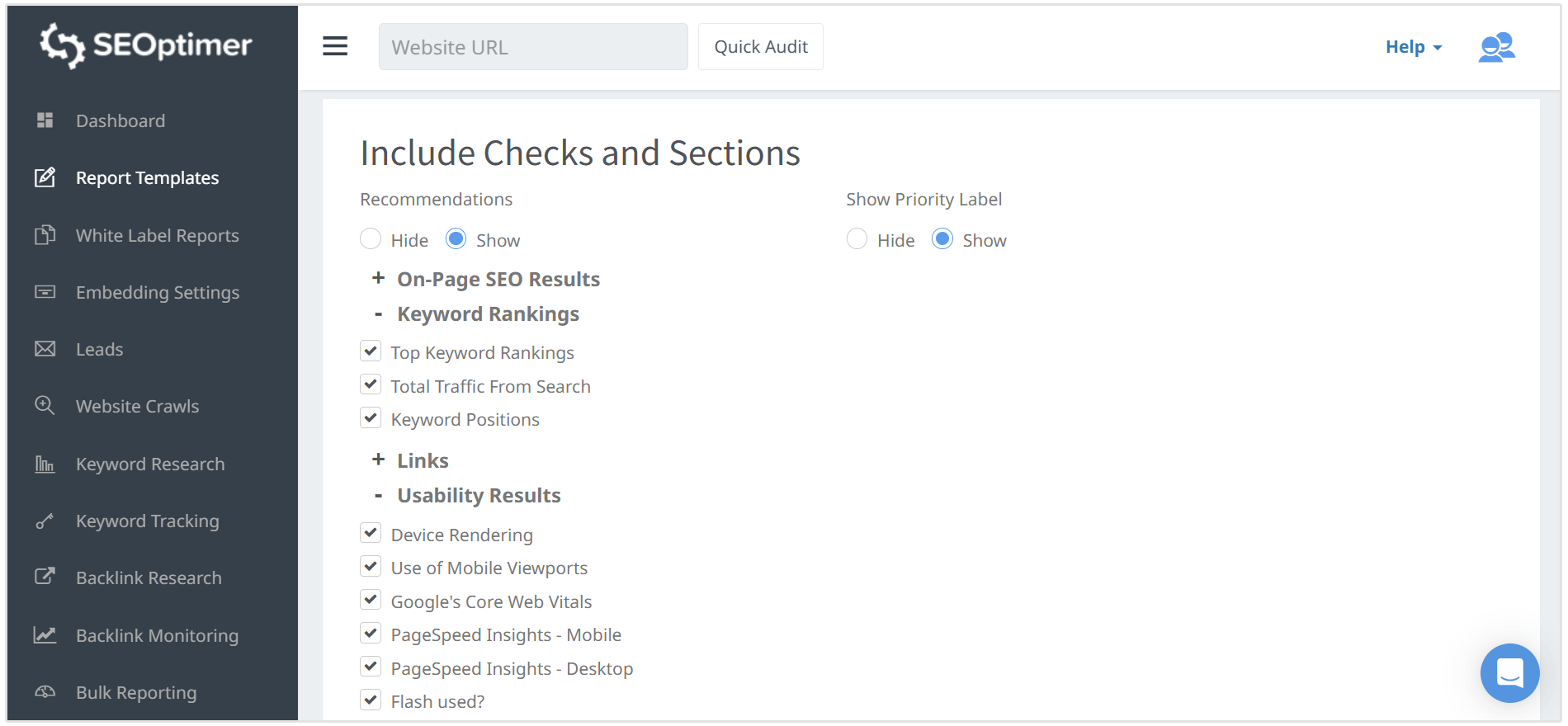Open the chat support bubble

(x=1509, y=673)
